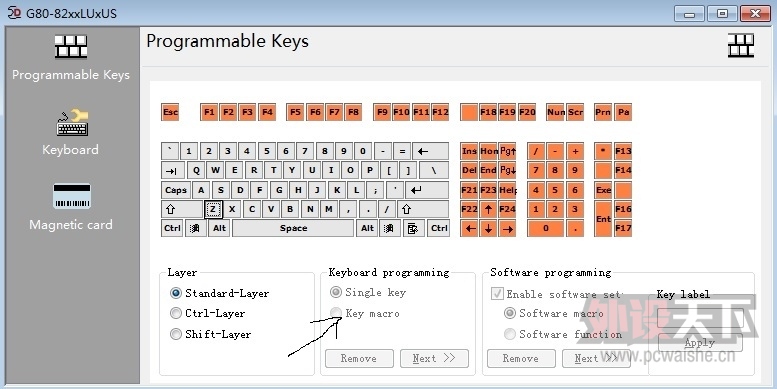Select the F13 key
Viewport: 777px width, 389px height.
click(623, 151)
